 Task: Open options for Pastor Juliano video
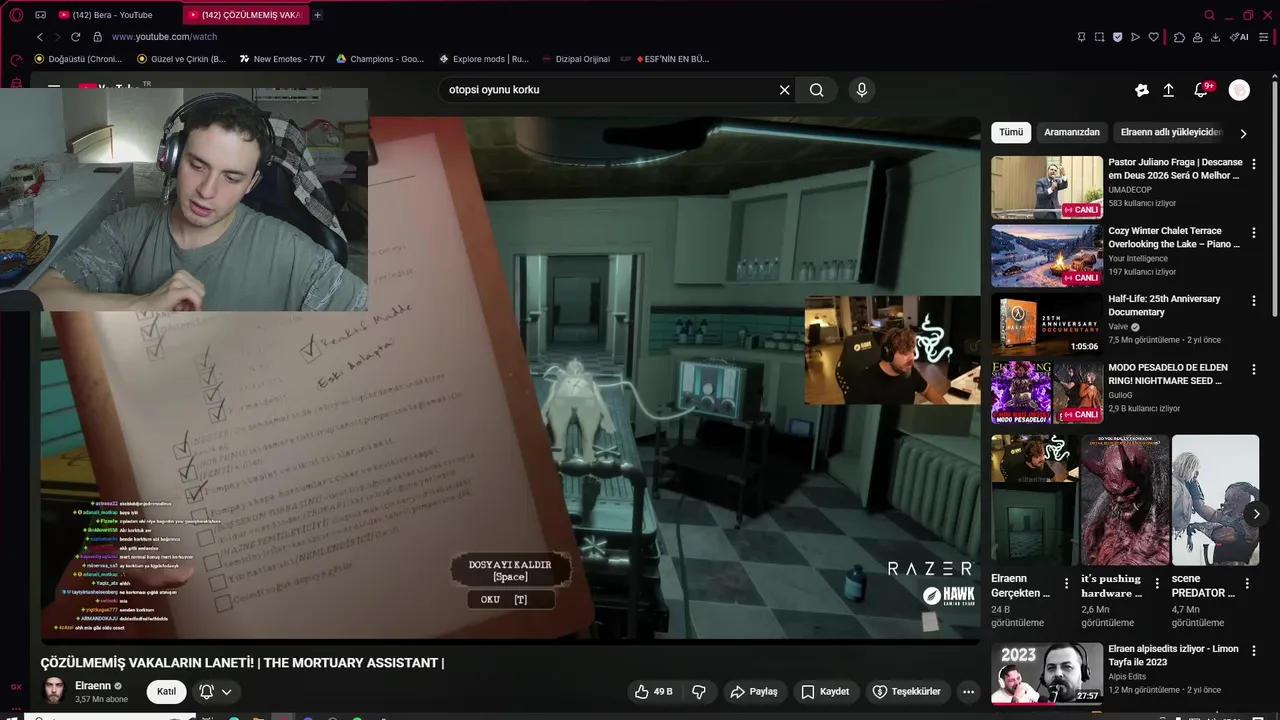tap(1254, 164)
